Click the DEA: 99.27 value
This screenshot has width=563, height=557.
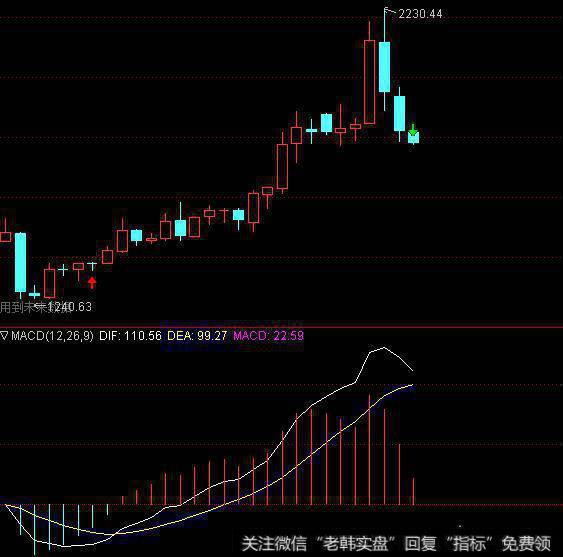(x=197, y=336)
